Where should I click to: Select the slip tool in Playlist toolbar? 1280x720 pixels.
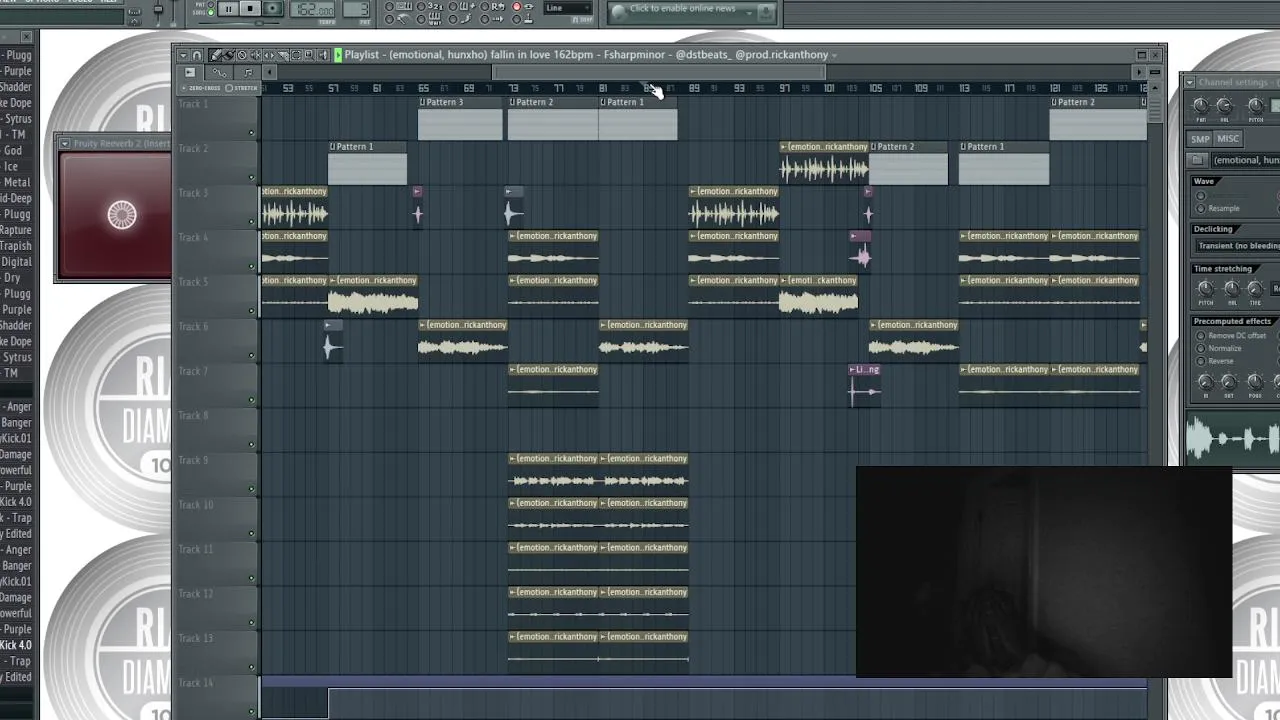point(269,55)
